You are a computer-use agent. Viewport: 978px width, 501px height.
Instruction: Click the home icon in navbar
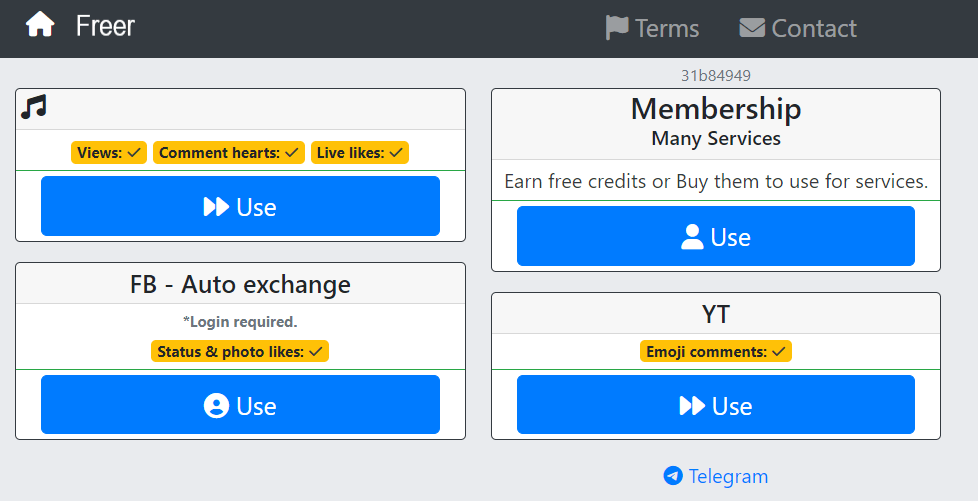pos(40,25)
